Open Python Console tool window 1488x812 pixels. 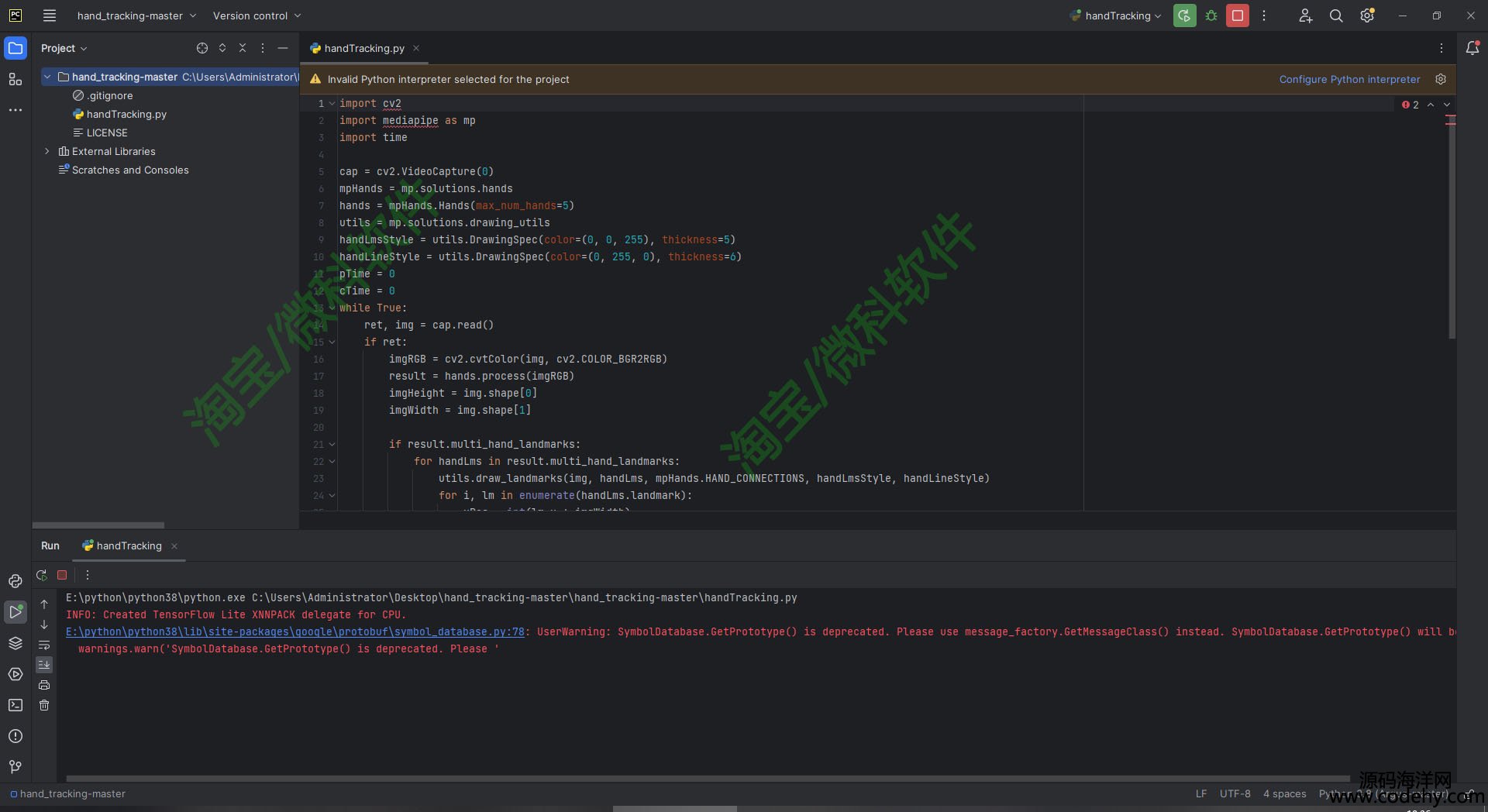pos(15,581)
